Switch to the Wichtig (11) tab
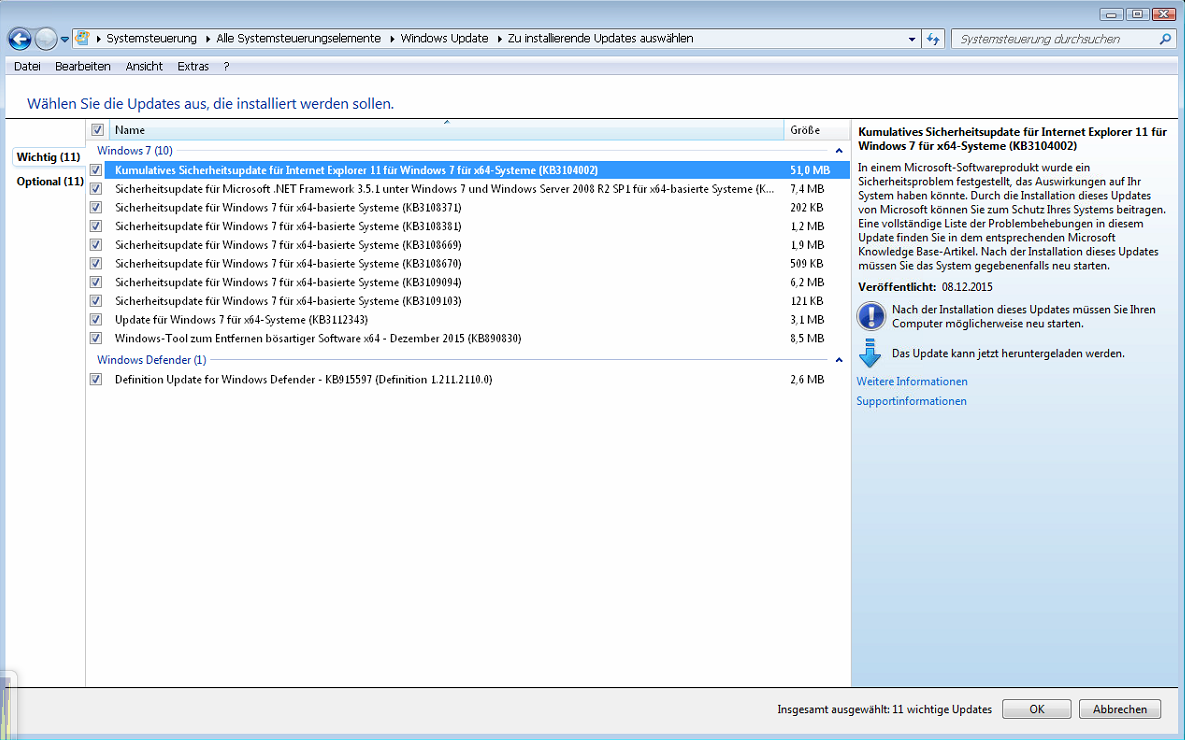Screen dimensions: 1185x740 (48, 157)
